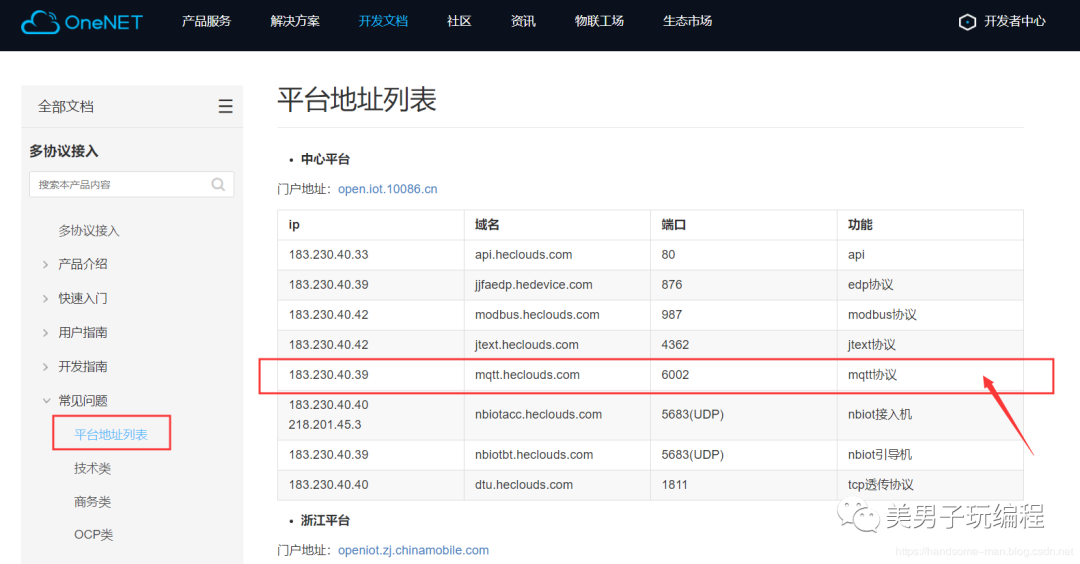Expand the 快速入门 chevron
Screen dimensions: 1080x564
point(45,299)
